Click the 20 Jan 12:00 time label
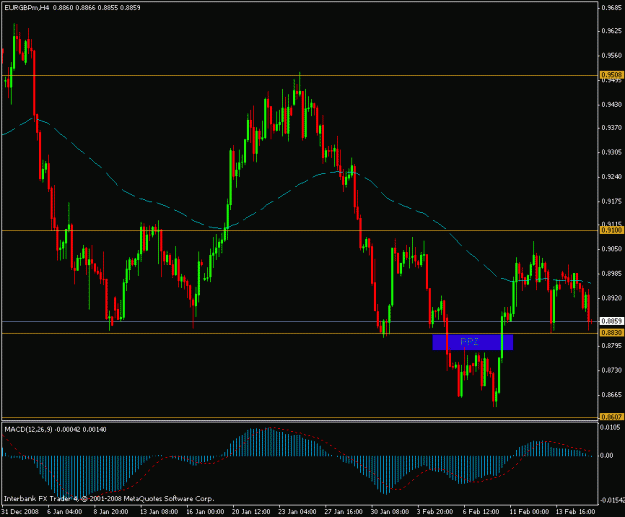Viewport: 625px width, 517px height. click(x=252, y=511)
